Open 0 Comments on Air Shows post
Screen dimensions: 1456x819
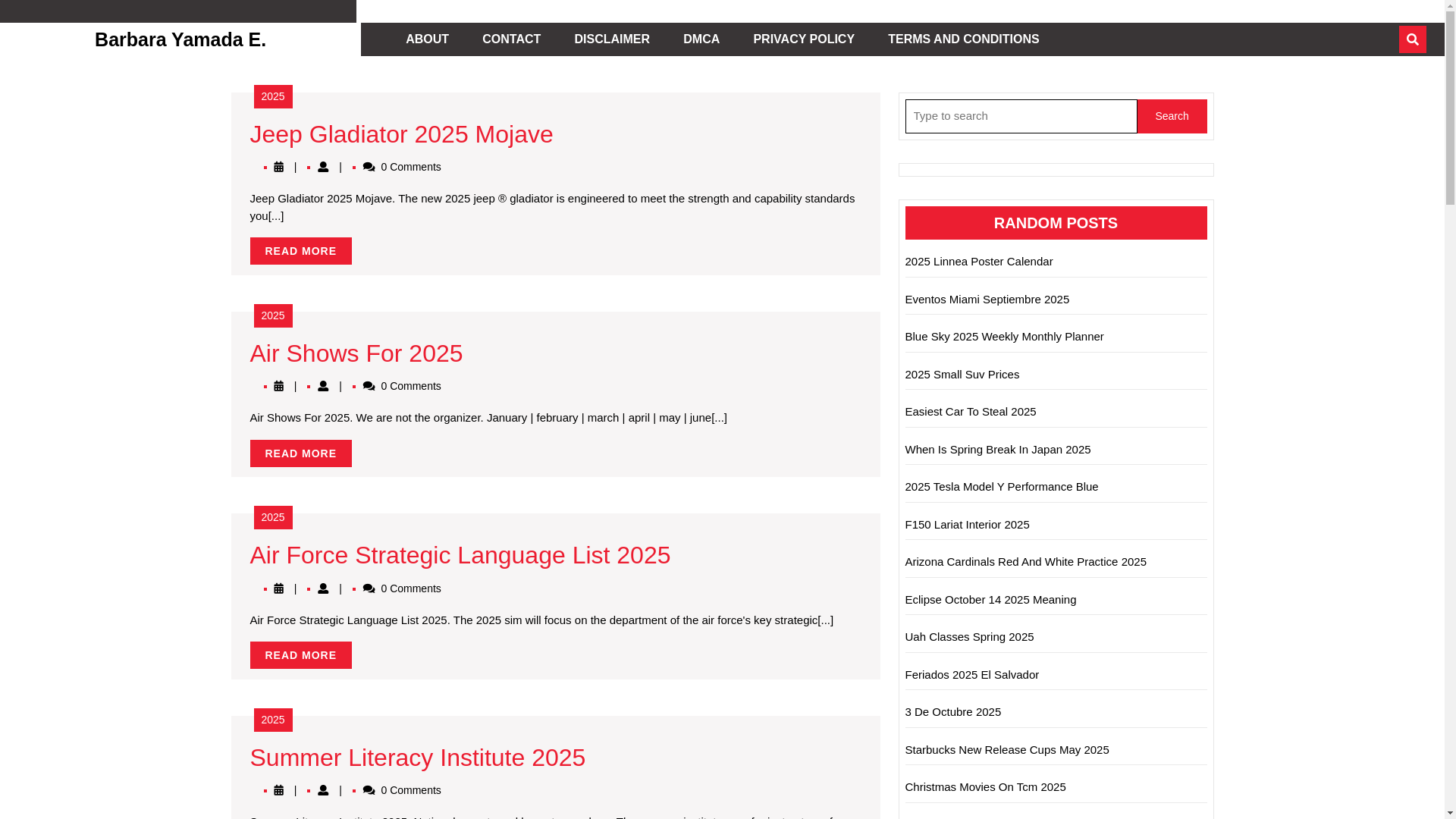pyautogui.click(x=411, y=386)
